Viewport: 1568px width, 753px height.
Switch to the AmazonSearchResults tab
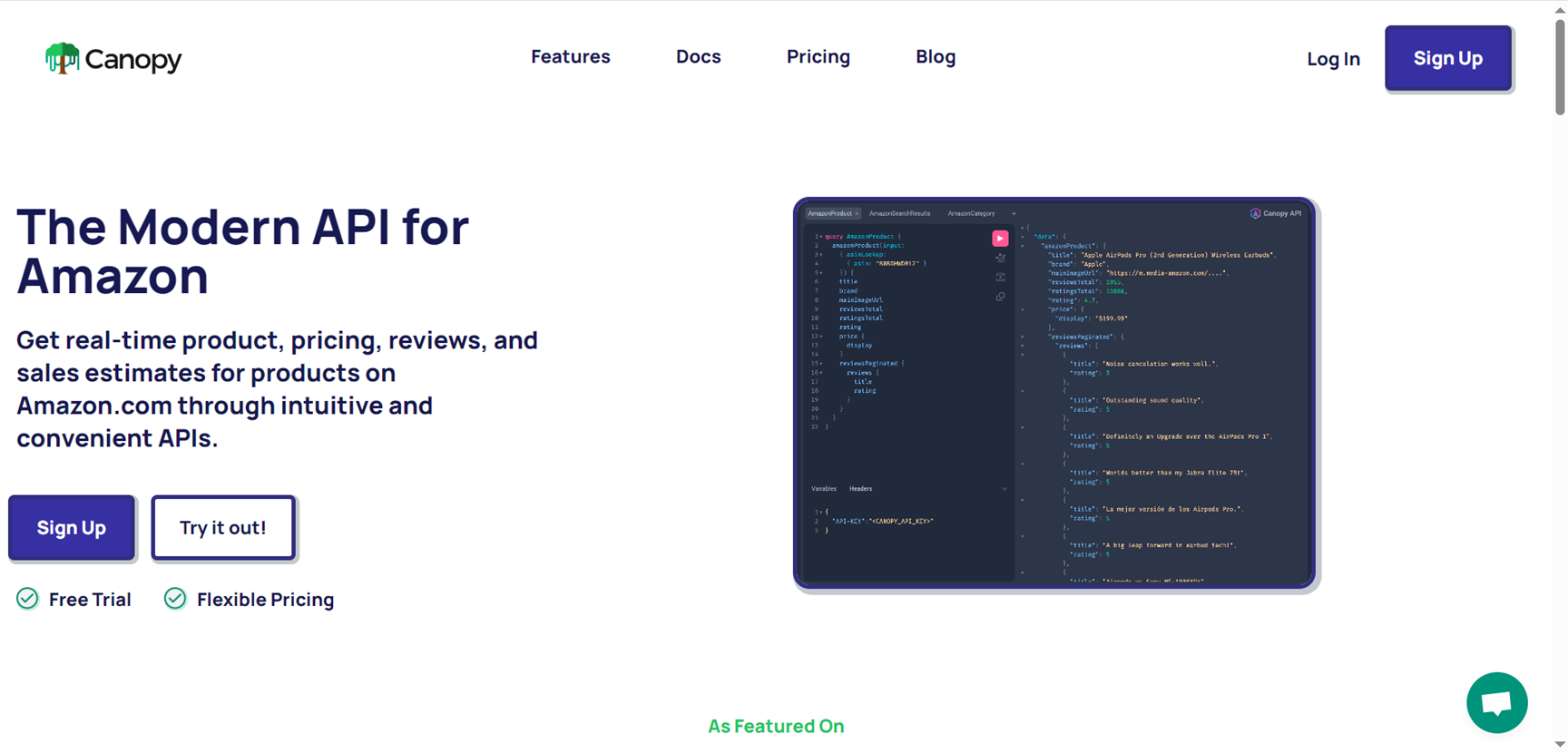tap(900, 213)
